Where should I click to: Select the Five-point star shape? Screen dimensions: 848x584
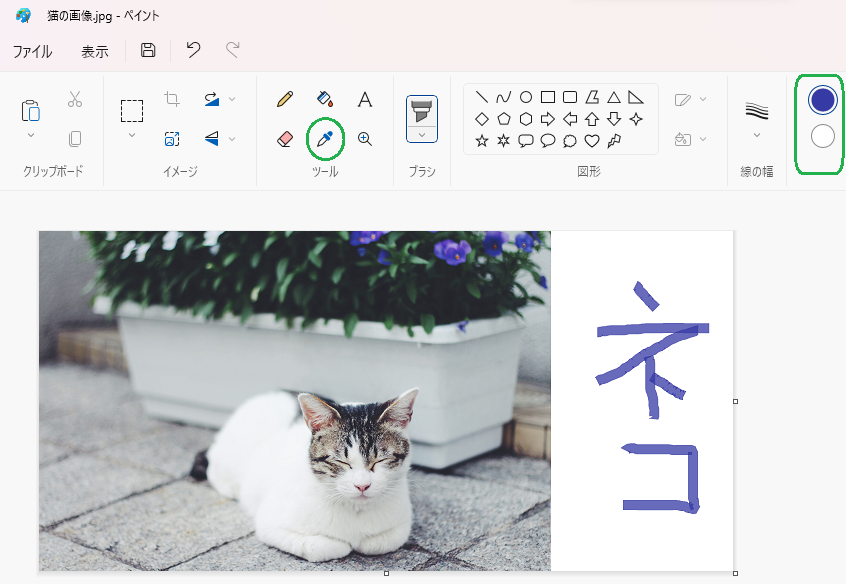click(481, 141)
